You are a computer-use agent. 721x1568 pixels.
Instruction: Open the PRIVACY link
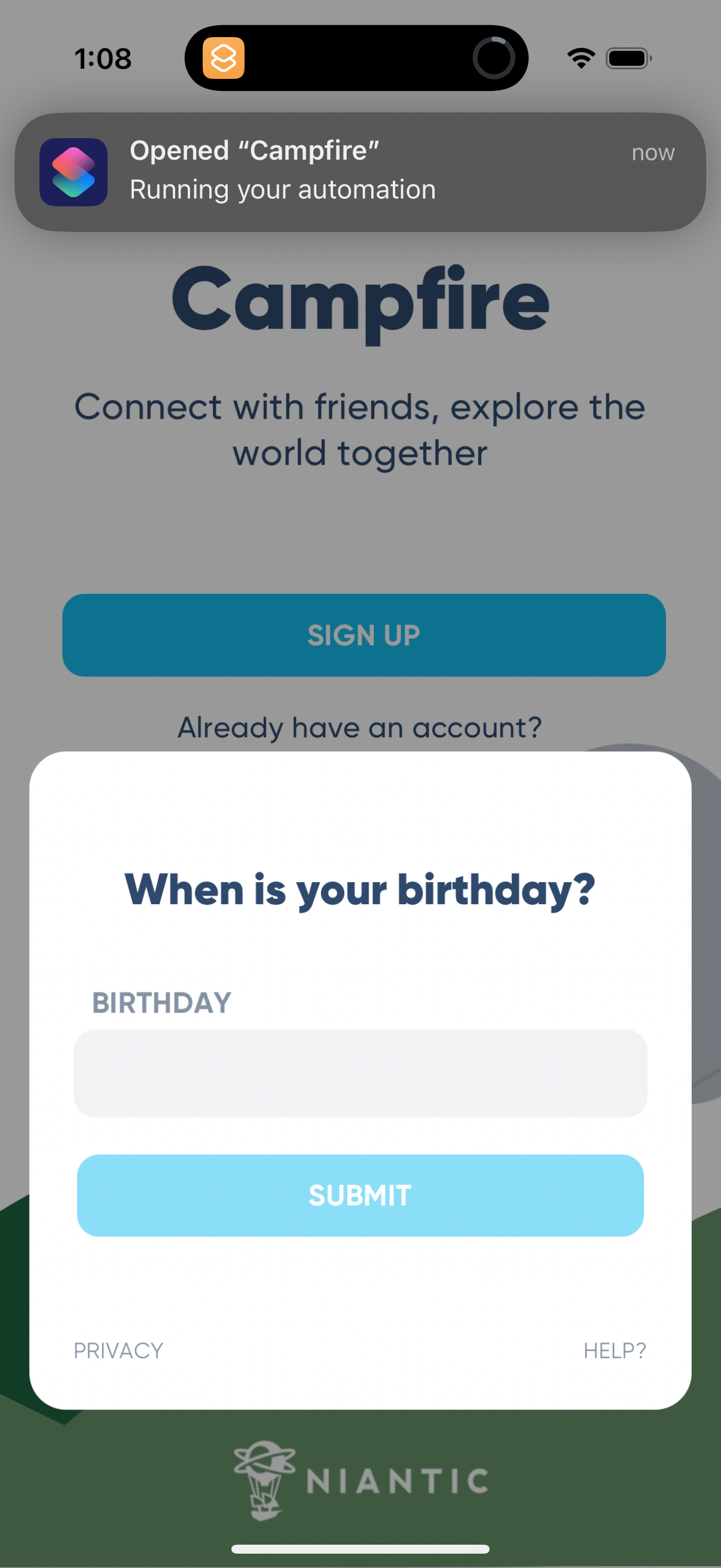click(x=118, y=1351)
